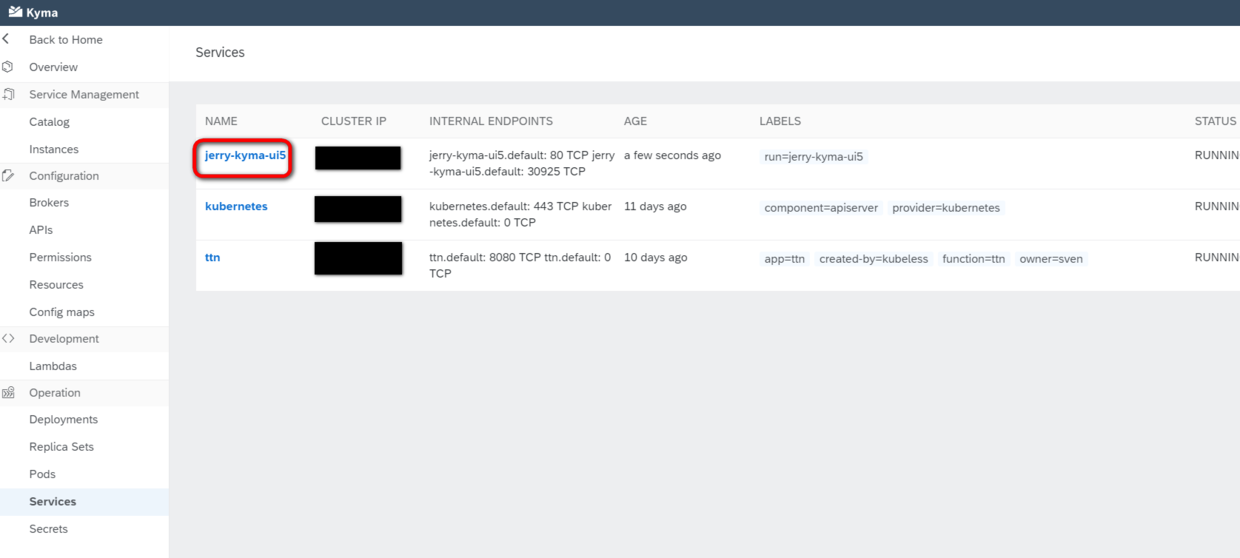Open Brokers under Configuration
This screenshot has width=1240, height=558.
tap(49, 203)
